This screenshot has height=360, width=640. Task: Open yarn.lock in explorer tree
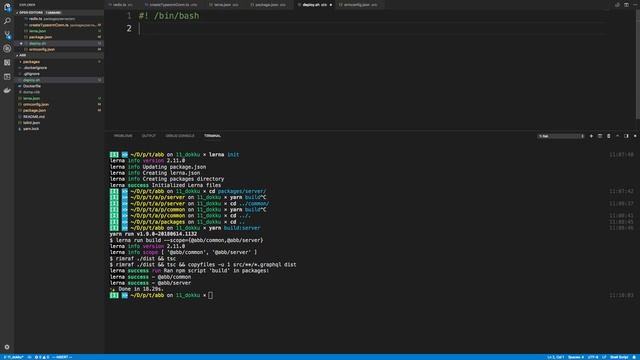click(x=59, y=129)
